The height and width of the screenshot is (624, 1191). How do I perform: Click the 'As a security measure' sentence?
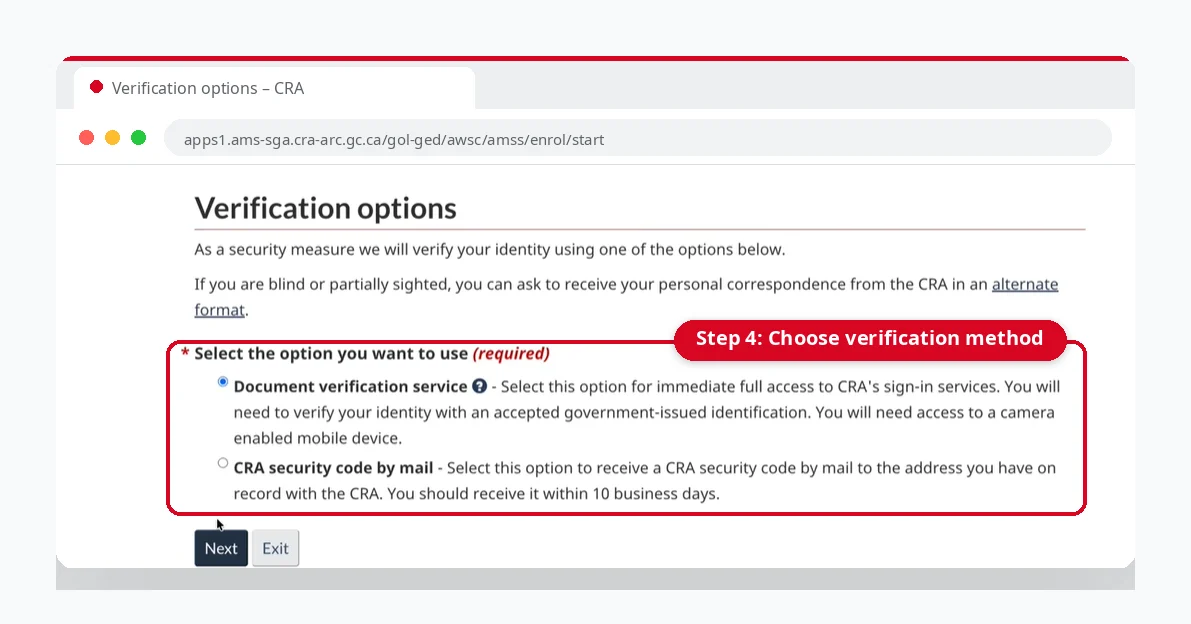(x=490, y=250)
